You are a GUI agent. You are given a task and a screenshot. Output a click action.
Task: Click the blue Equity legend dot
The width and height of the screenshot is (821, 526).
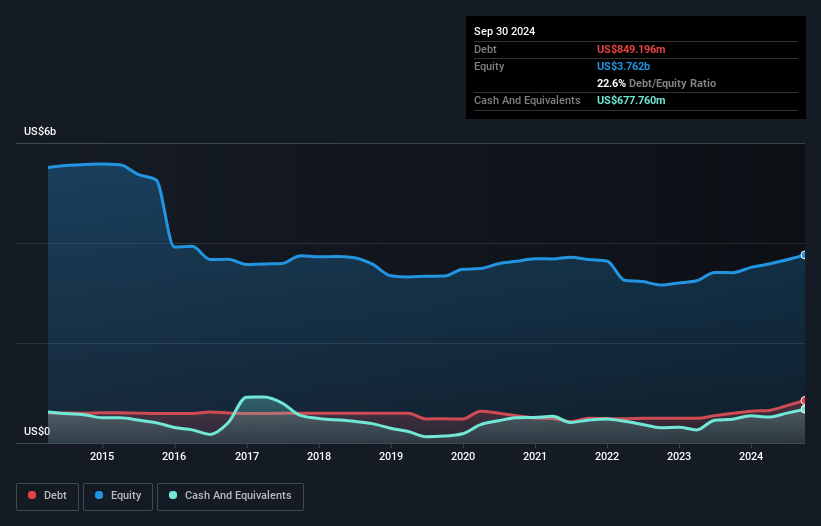point(99,495)
